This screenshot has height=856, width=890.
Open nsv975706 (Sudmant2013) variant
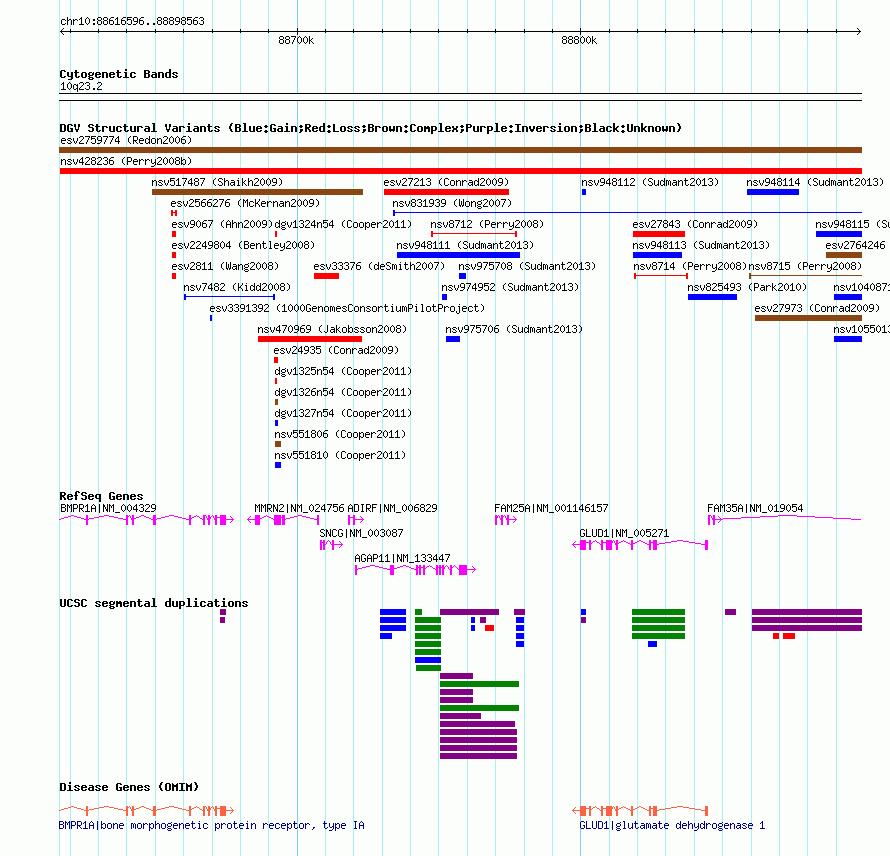tap(514, 329)
